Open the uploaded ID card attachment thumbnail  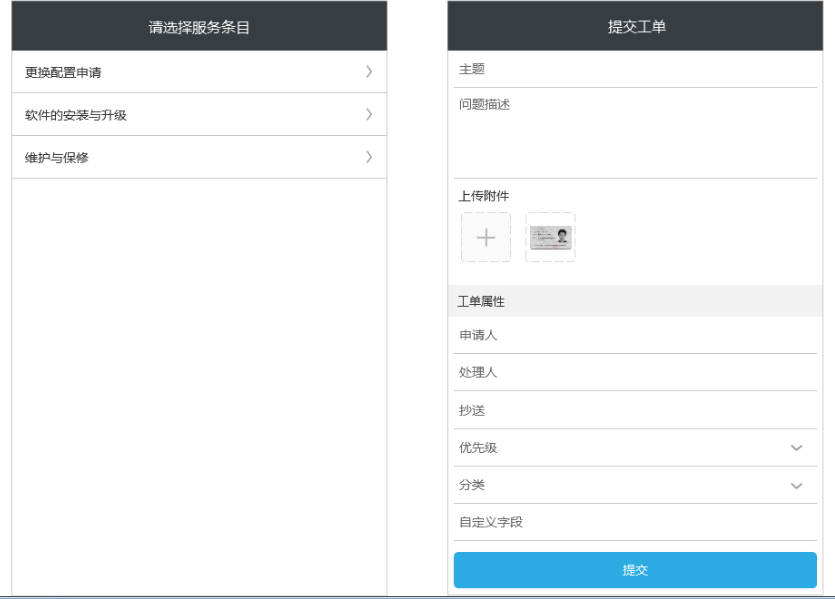(550, 237)
